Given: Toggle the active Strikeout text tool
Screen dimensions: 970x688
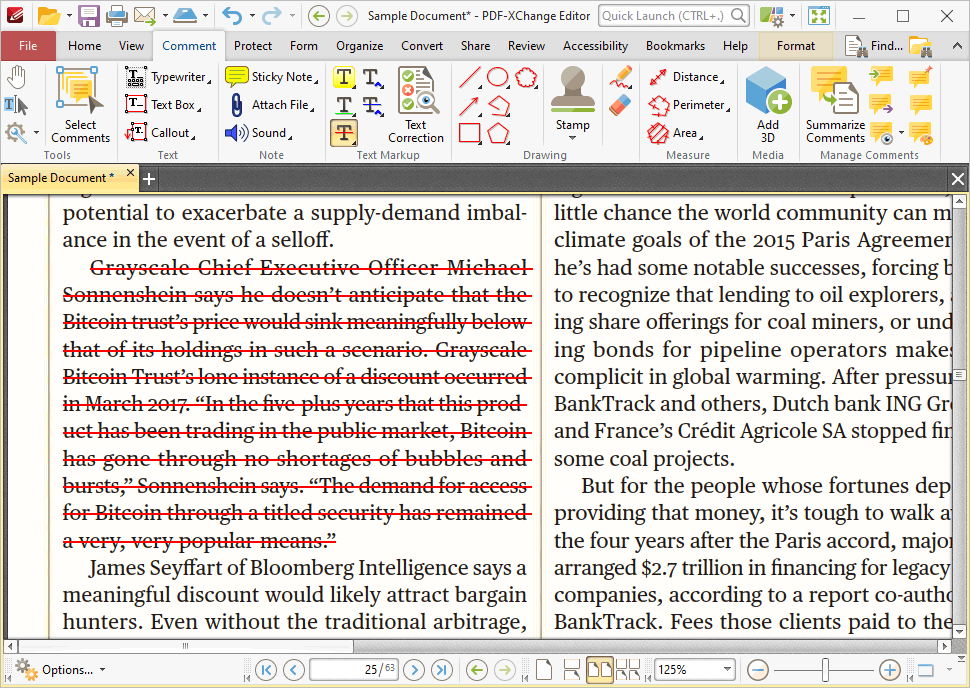Looking at the screenshot, I should coord(344,133).
